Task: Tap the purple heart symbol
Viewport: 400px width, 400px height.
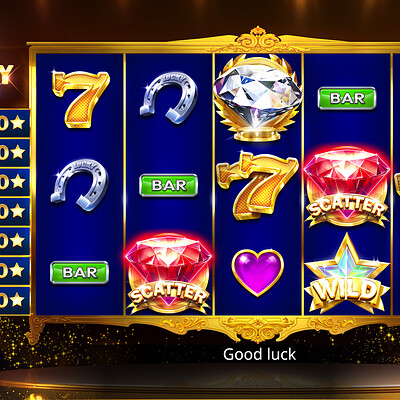Action: coord(258,272)
